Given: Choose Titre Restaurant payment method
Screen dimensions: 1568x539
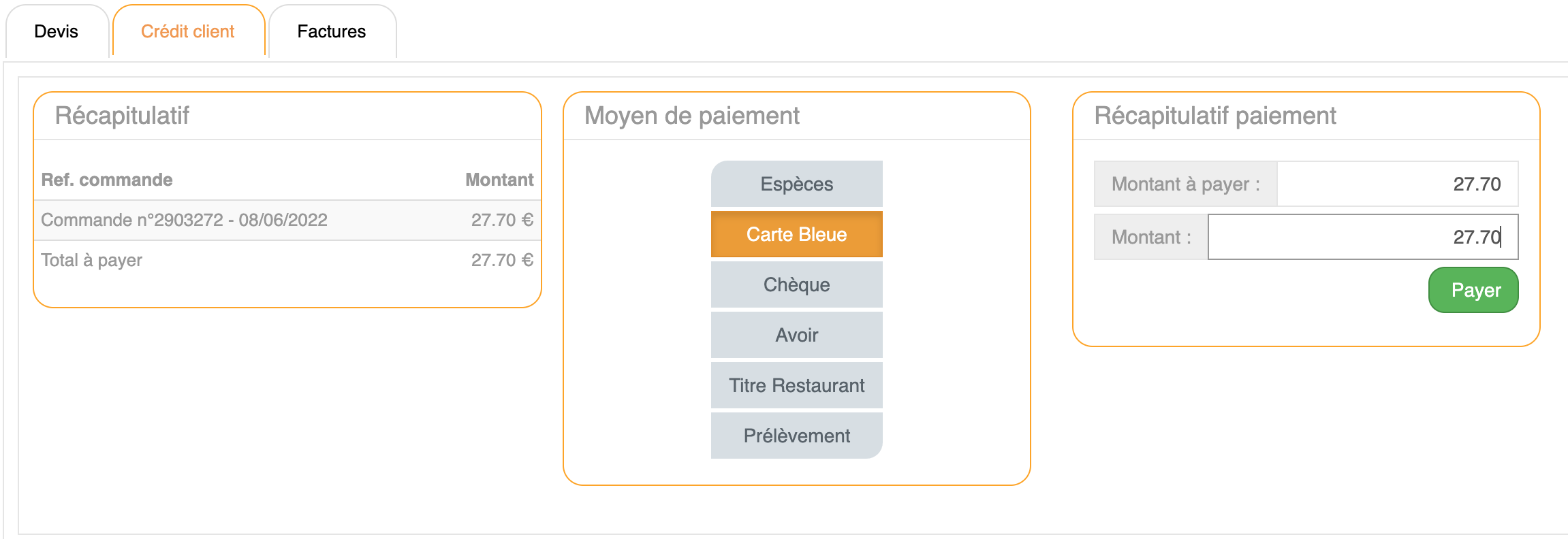Looking at the screenshot, I should point(796,386).
